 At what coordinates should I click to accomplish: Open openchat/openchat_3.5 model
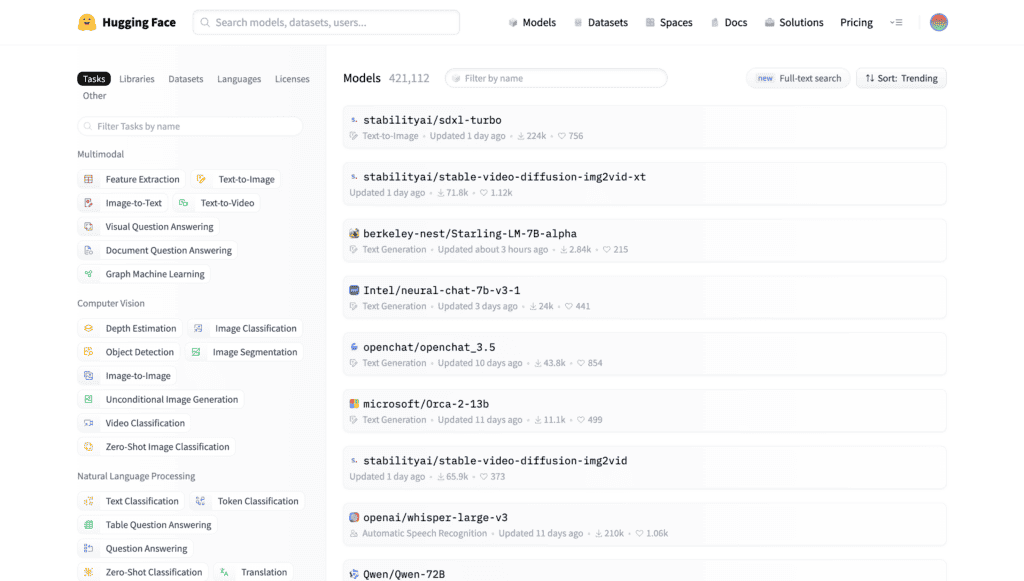645,354
